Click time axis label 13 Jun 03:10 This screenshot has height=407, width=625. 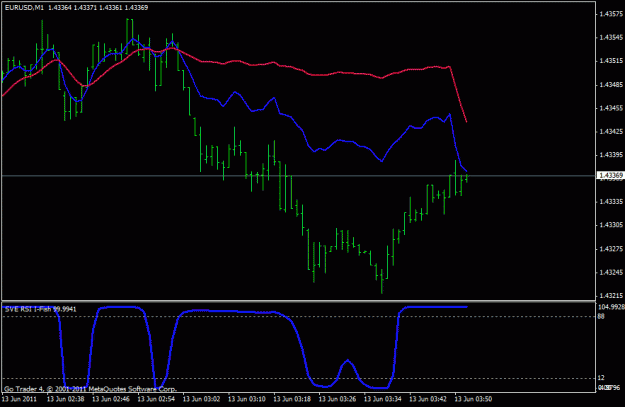pos(247,399)
